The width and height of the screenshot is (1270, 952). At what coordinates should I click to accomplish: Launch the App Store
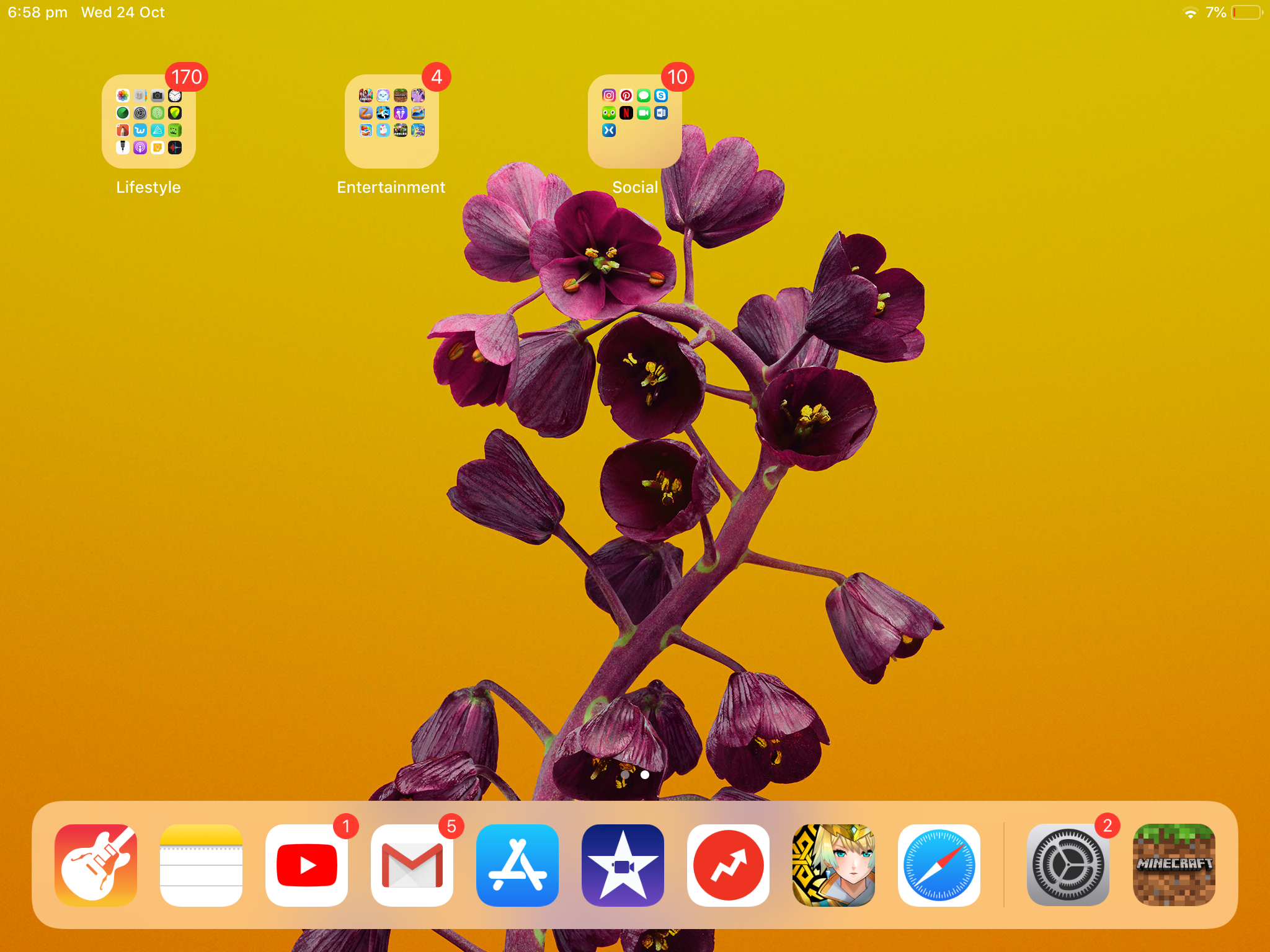(x=517, y=865)
